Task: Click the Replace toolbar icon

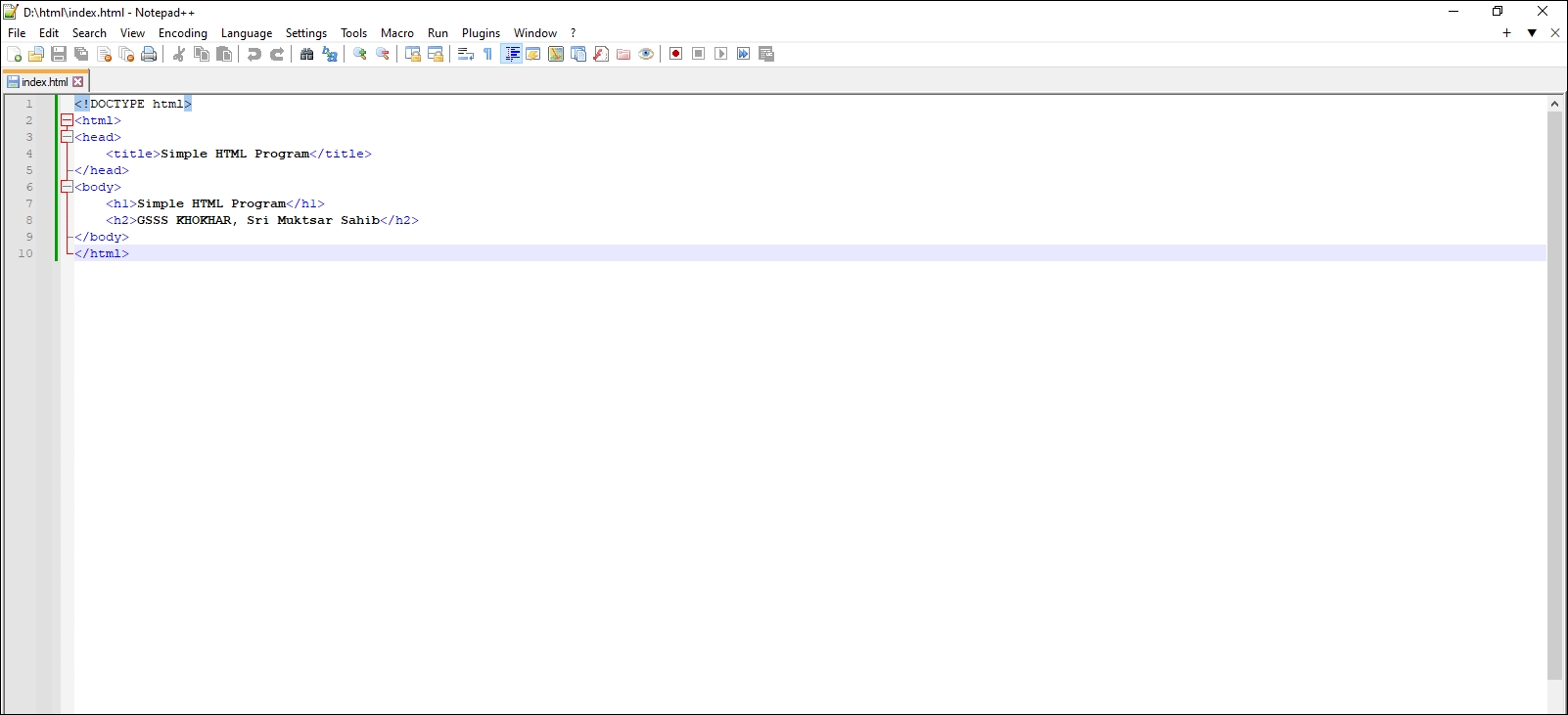Action: click(330, 54)
